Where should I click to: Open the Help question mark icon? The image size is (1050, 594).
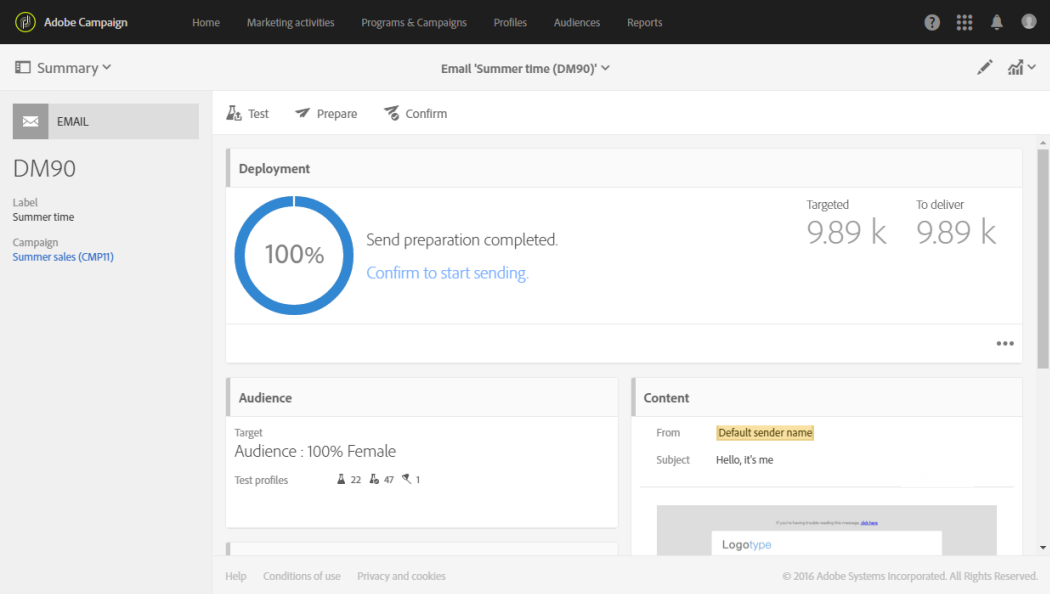click(x=932, y=22)
